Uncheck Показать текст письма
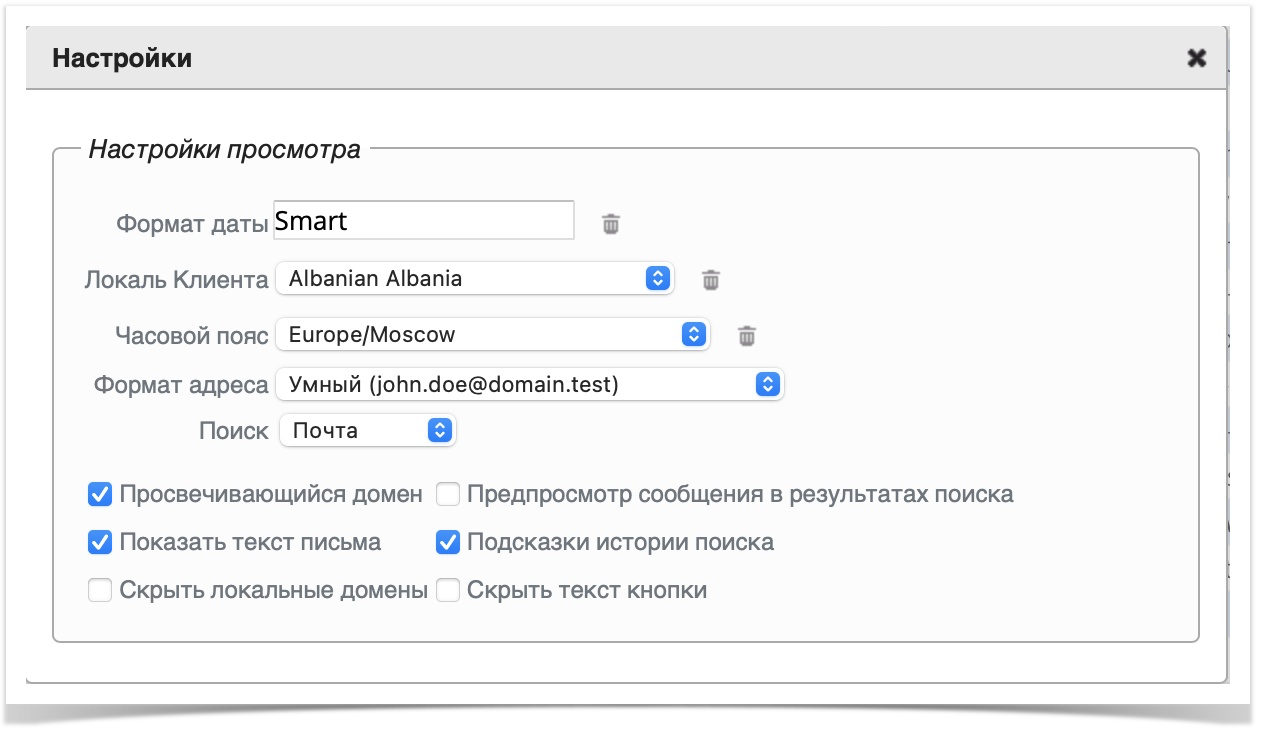The width and height of the screenshot is (1264, 733). click(99, 541)
